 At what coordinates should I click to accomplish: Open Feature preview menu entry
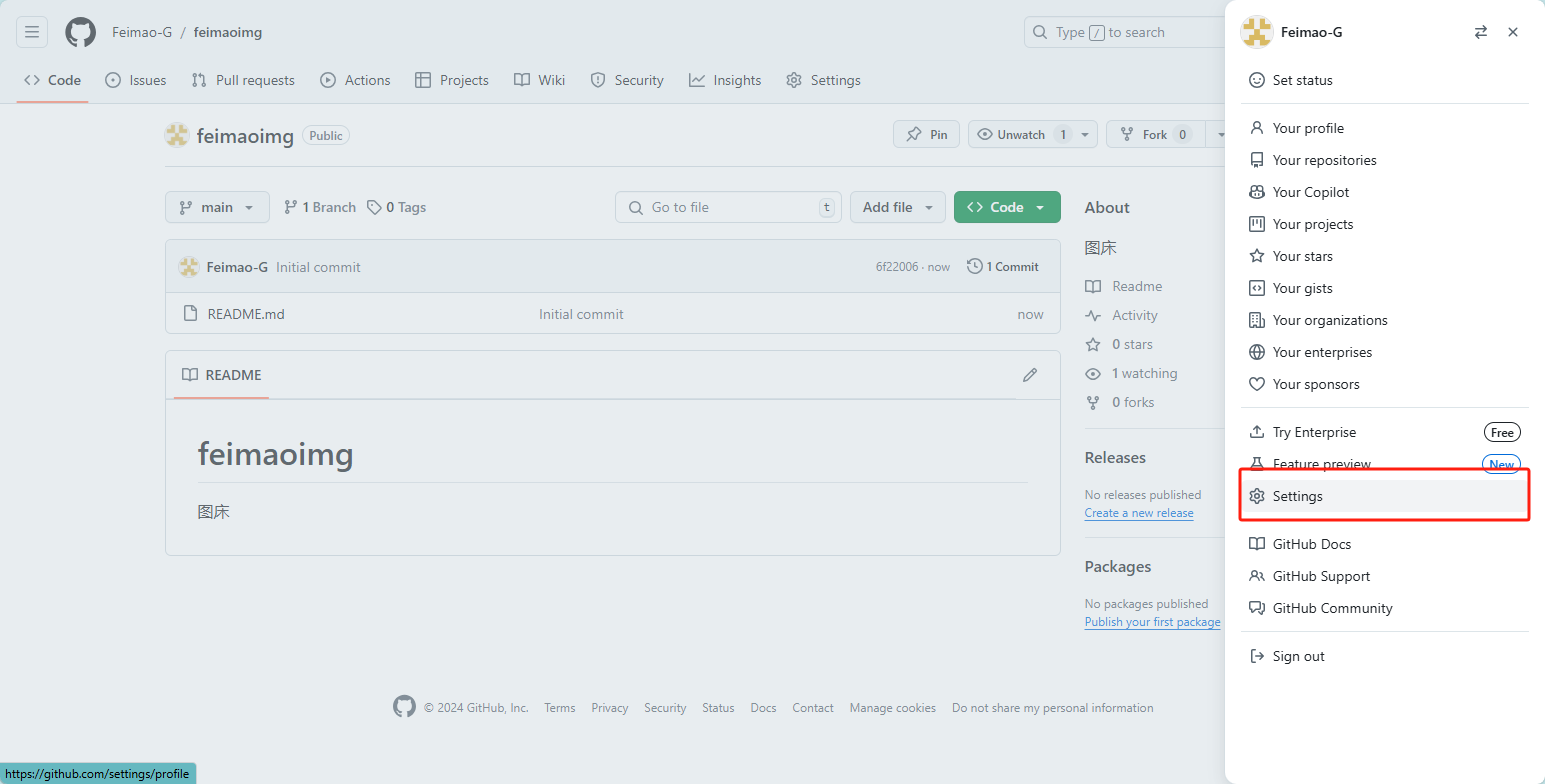click(1385, 464)
